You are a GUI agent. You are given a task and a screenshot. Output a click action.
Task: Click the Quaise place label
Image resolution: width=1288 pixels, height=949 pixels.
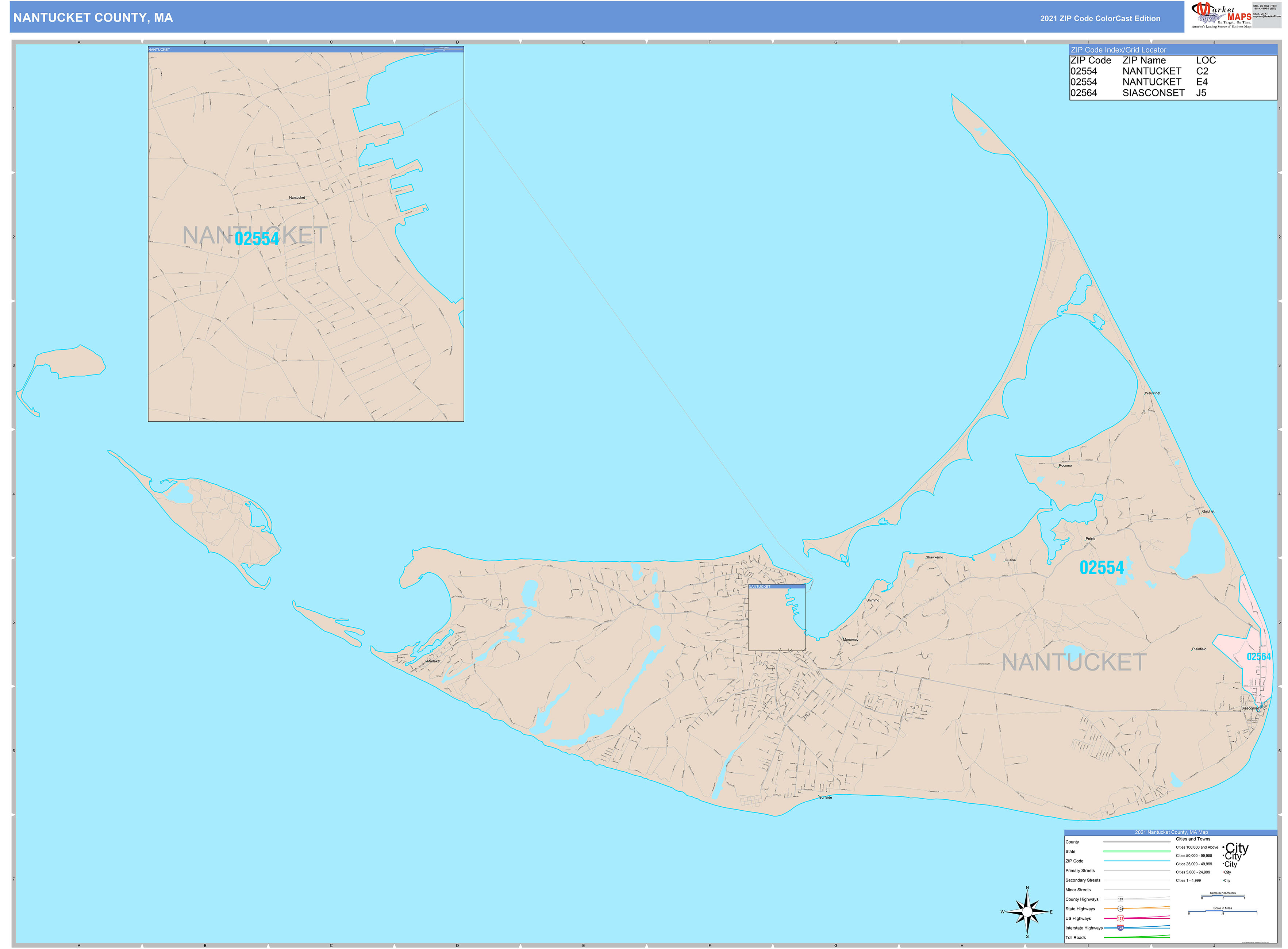(1010, 560)
